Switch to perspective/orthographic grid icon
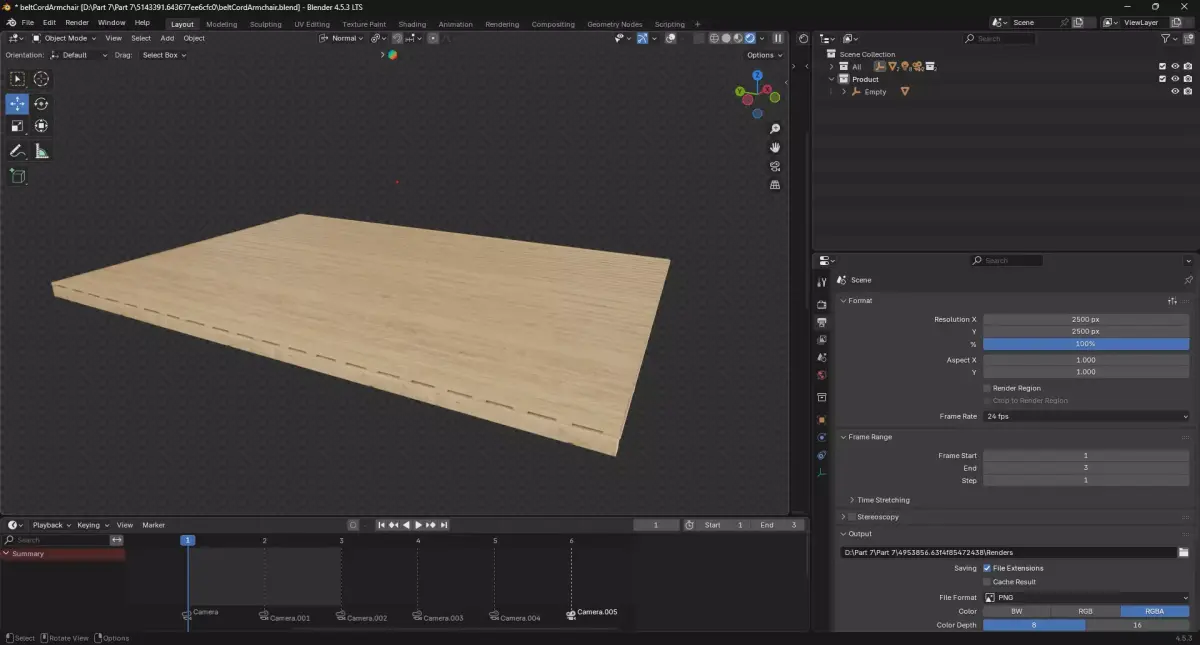The image size is (1200, 645). click(x=775, y=185)
